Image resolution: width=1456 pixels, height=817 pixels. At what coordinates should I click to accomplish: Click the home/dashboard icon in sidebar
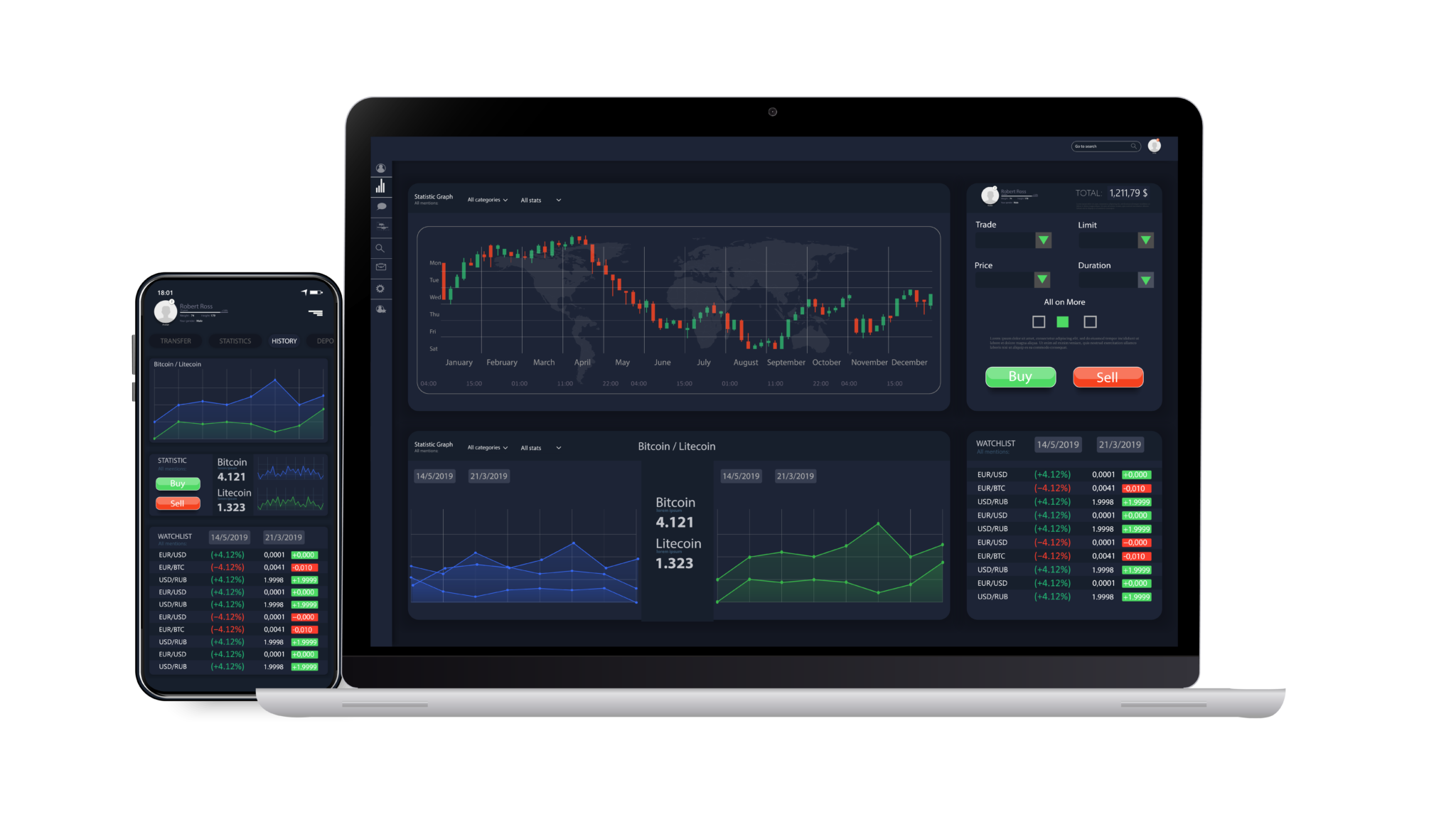coord(384,187)
